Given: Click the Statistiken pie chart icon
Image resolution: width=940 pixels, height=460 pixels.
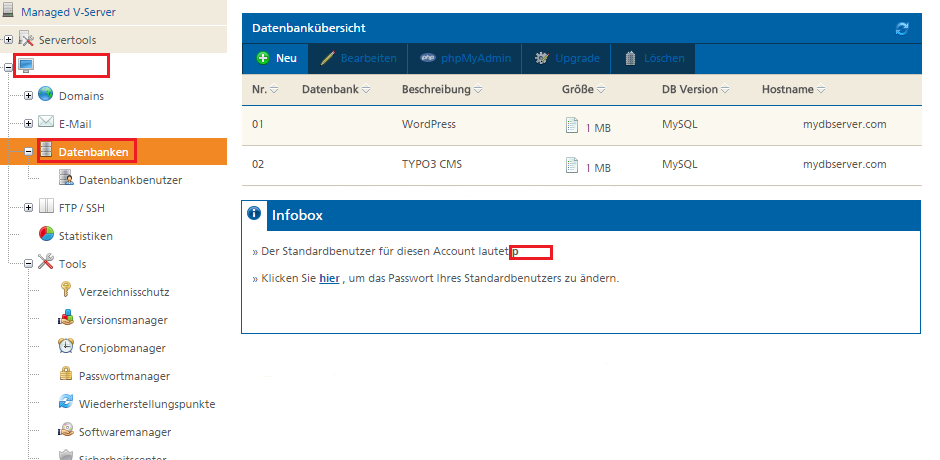Looking at the screenshot, I should [46, 234].
